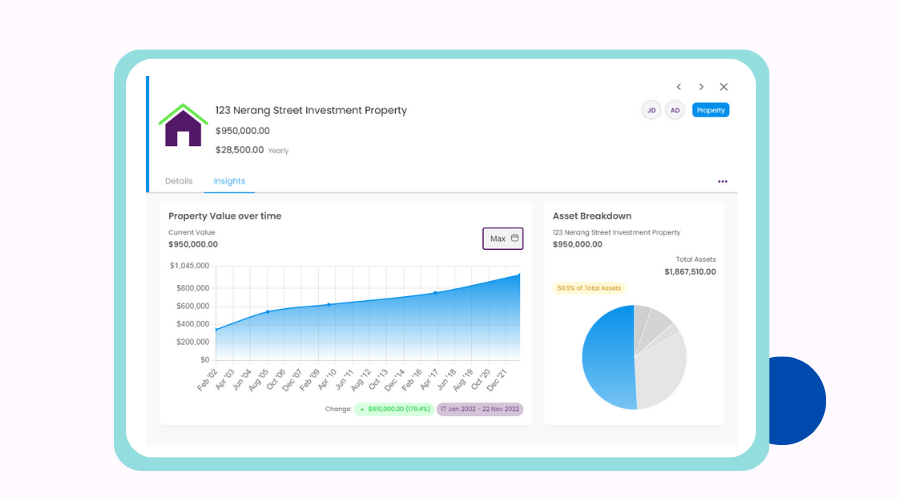Viewport: 900px width, 500px height.
Task: Open the three-dot more options menu
Action: click(x=723, y=181)
